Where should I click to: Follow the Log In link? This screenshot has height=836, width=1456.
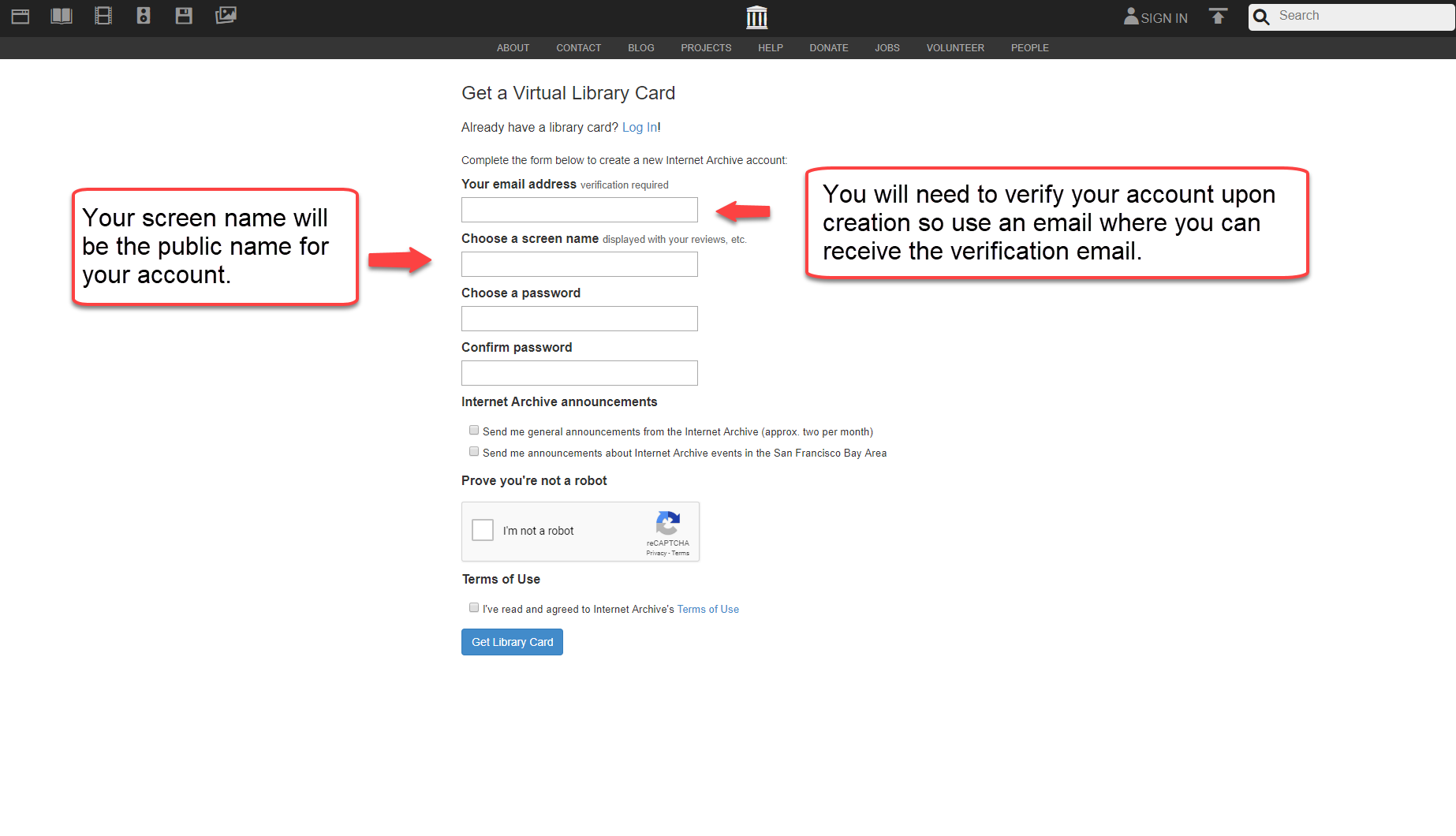640,128
